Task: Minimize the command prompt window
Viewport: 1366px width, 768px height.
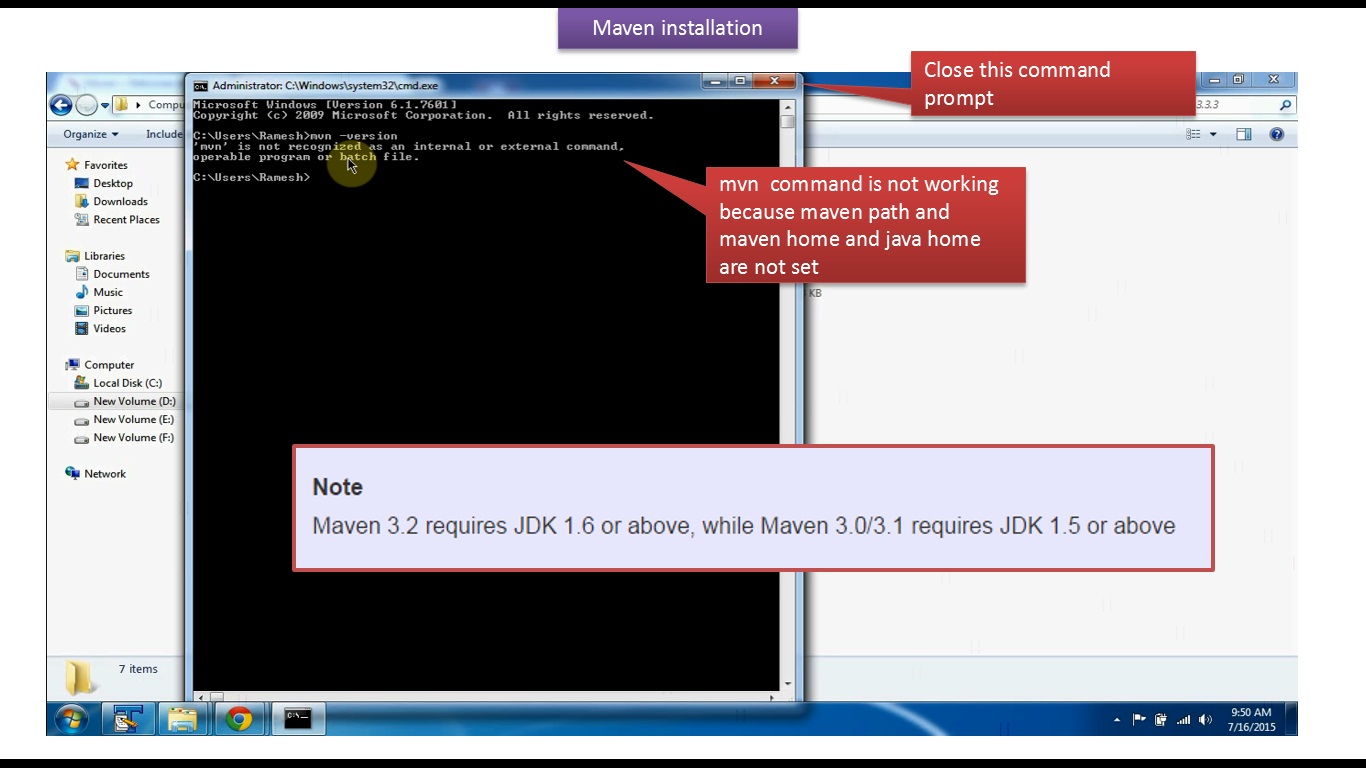Action: pyautogui.click(x=714, y=81)
